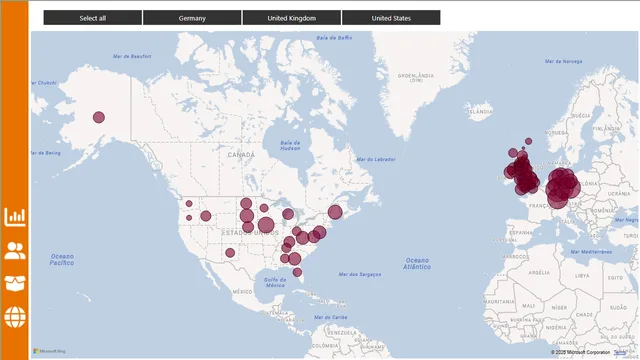Open the products box icon
Screen dimensions: 640x360
pyautogui.click(x=15, y=283)
